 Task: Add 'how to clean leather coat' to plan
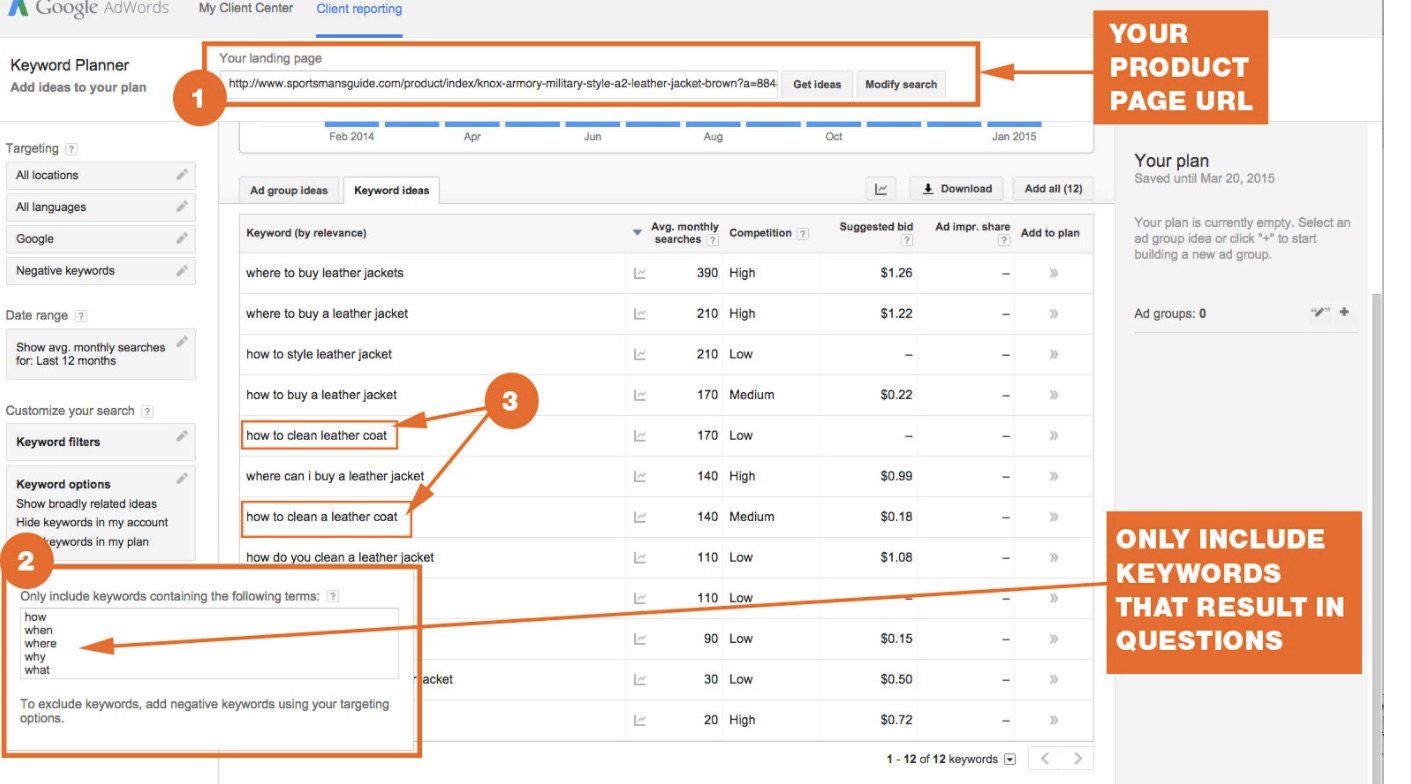(1051, 435)
